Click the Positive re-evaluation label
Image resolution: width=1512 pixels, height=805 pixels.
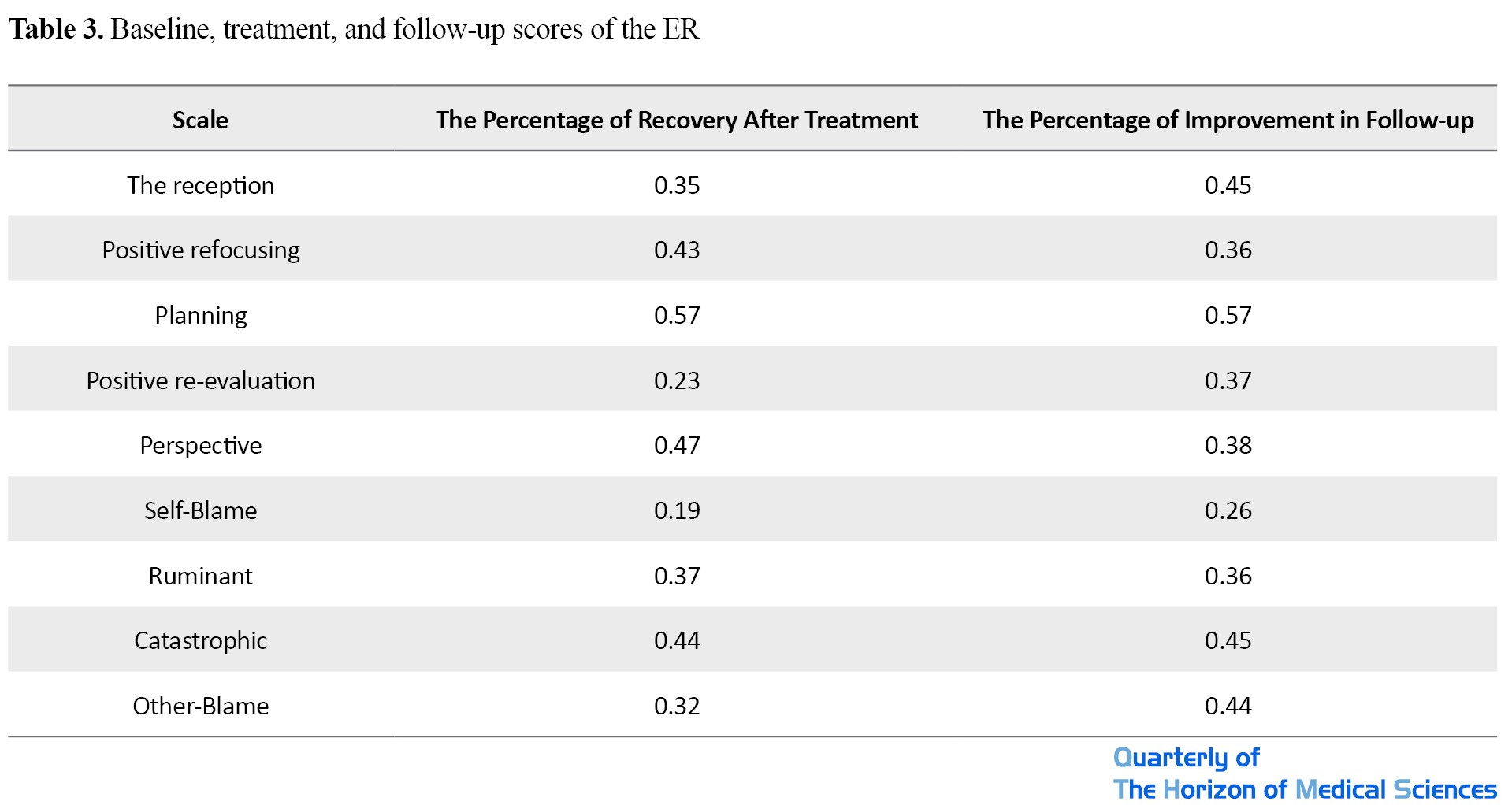coord(200,380)
